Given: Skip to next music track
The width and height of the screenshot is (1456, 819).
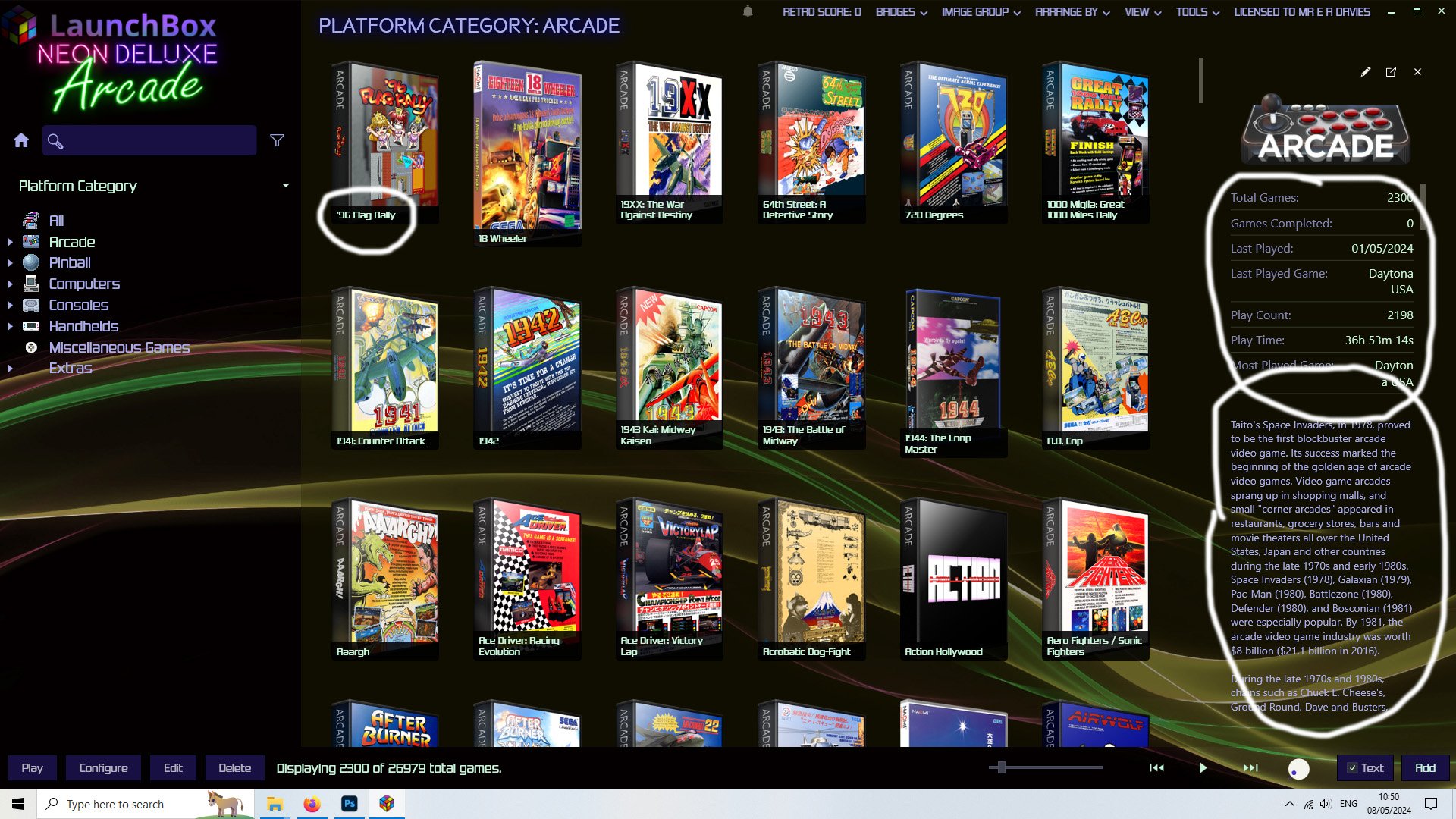Looking at the screenshot, I should [1250, 768].
